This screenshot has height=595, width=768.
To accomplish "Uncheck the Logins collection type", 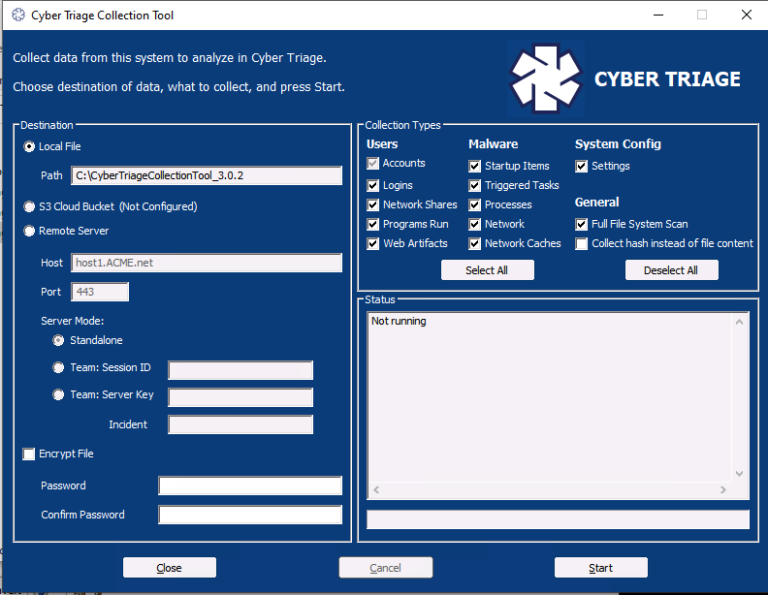I will [x=374, y=186].
